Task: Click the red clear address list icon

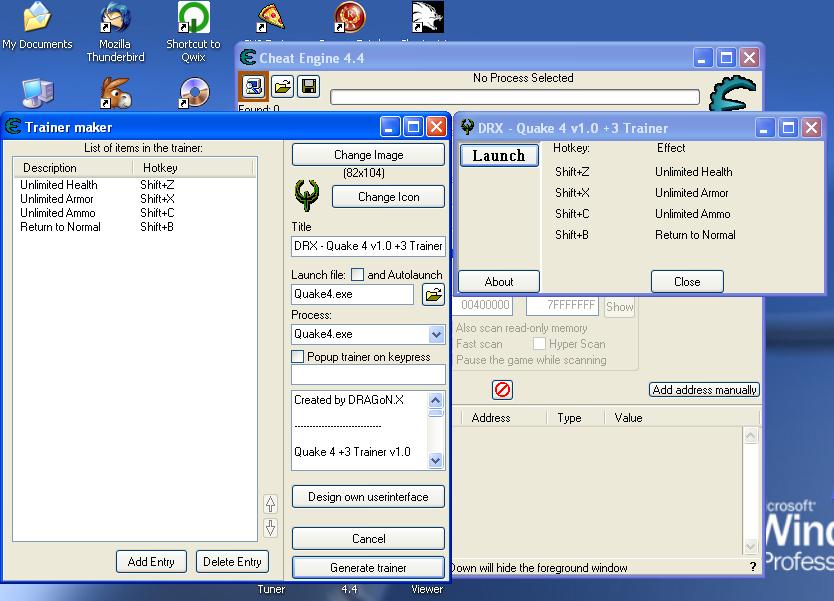Action: tap(502, 389)
